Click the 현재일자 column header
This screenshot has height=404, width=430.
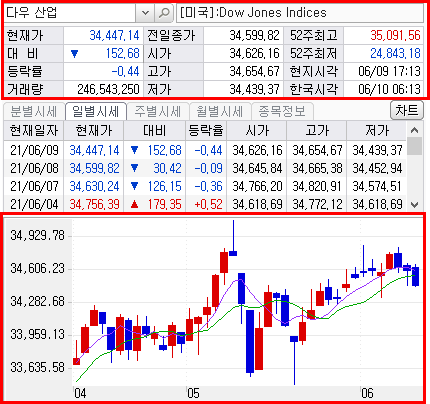[34, 130]
